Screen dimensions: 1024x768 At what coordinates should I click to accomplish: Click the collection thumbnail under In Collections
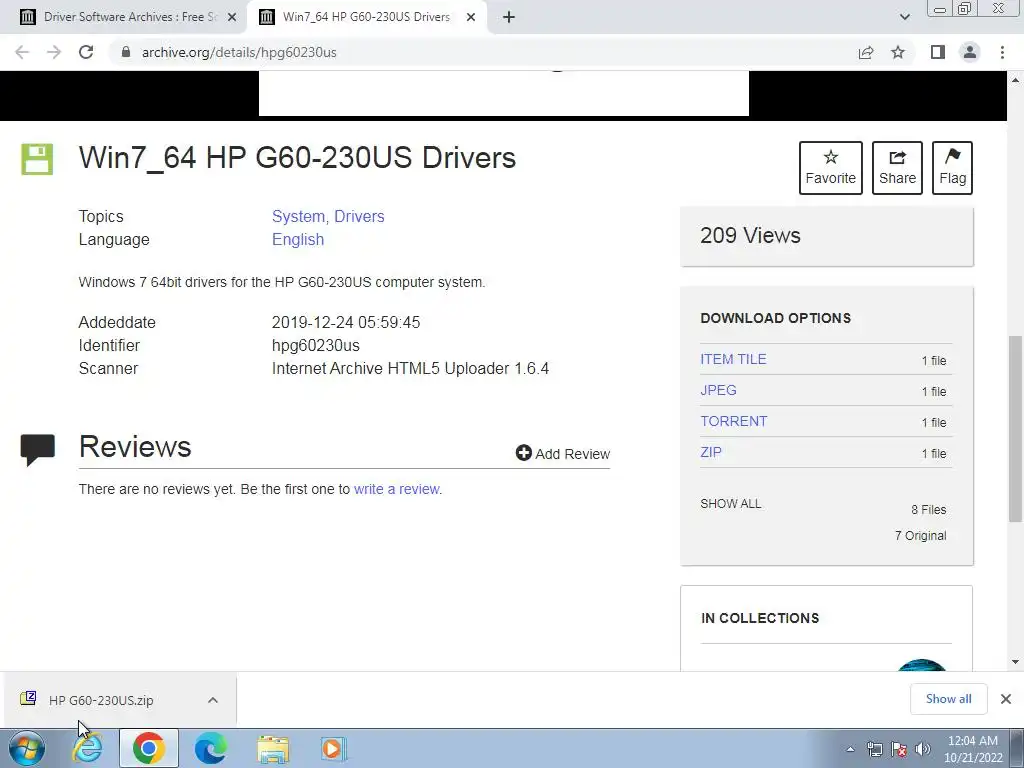(922, 665)
